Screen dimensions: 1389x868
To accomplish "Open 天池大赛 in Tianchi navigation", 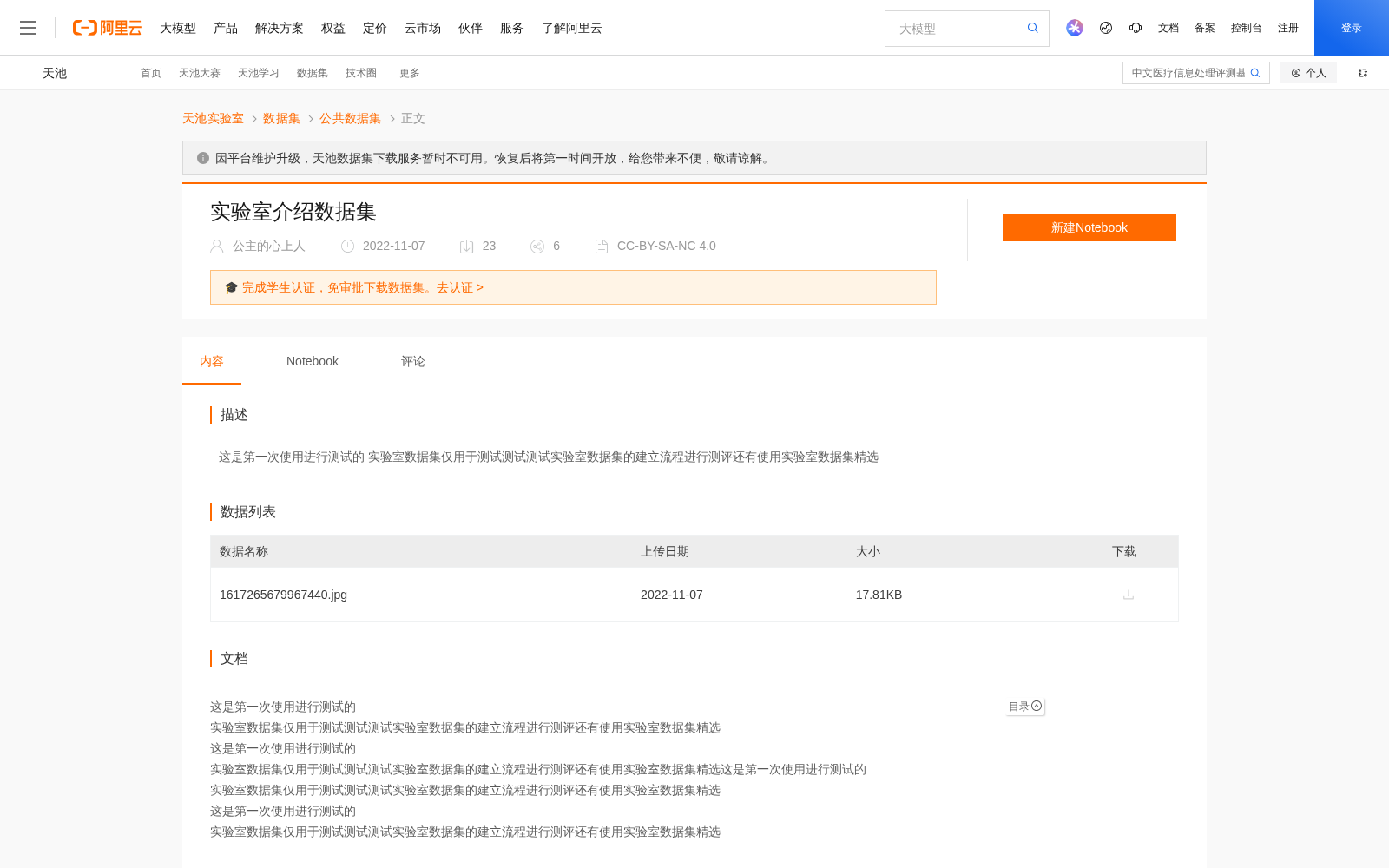I will coord(200,73).
